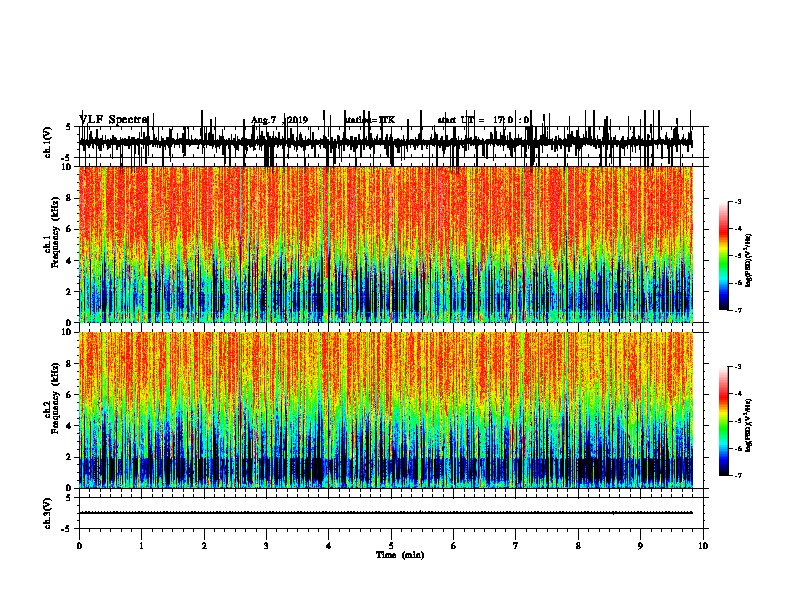Click the ch.3 flat voltage trace
Viewport: 792px width, 612px height.
[x=386, y=513]
